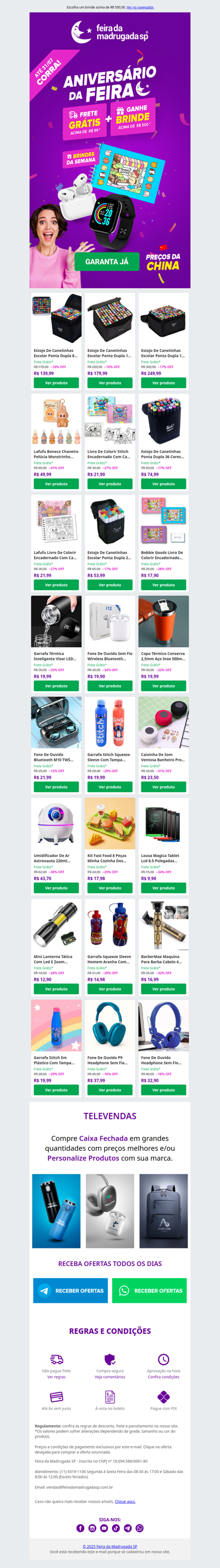220x1568 pixels.
Task: Click the approval clock icon
Action: point(163,1359)
